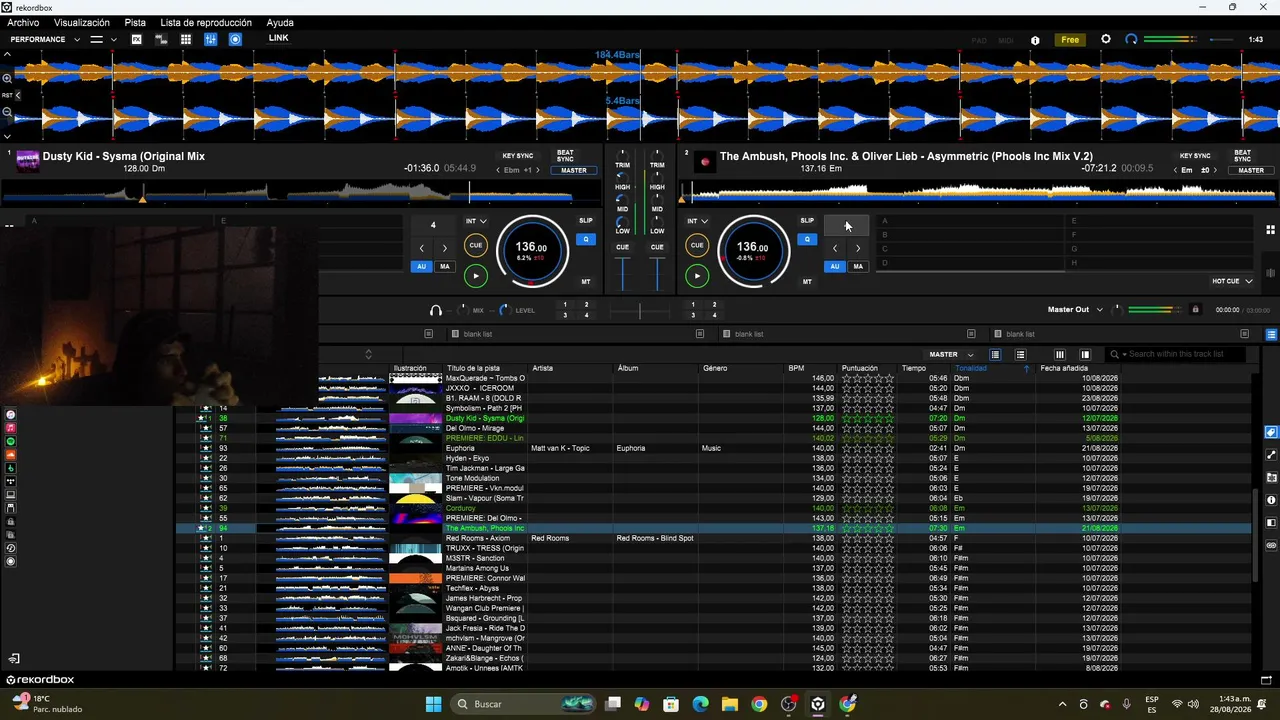Hit the CUE button on deck 2
The height and width of the screenshot is (720, 1280).
pos(697,245)
